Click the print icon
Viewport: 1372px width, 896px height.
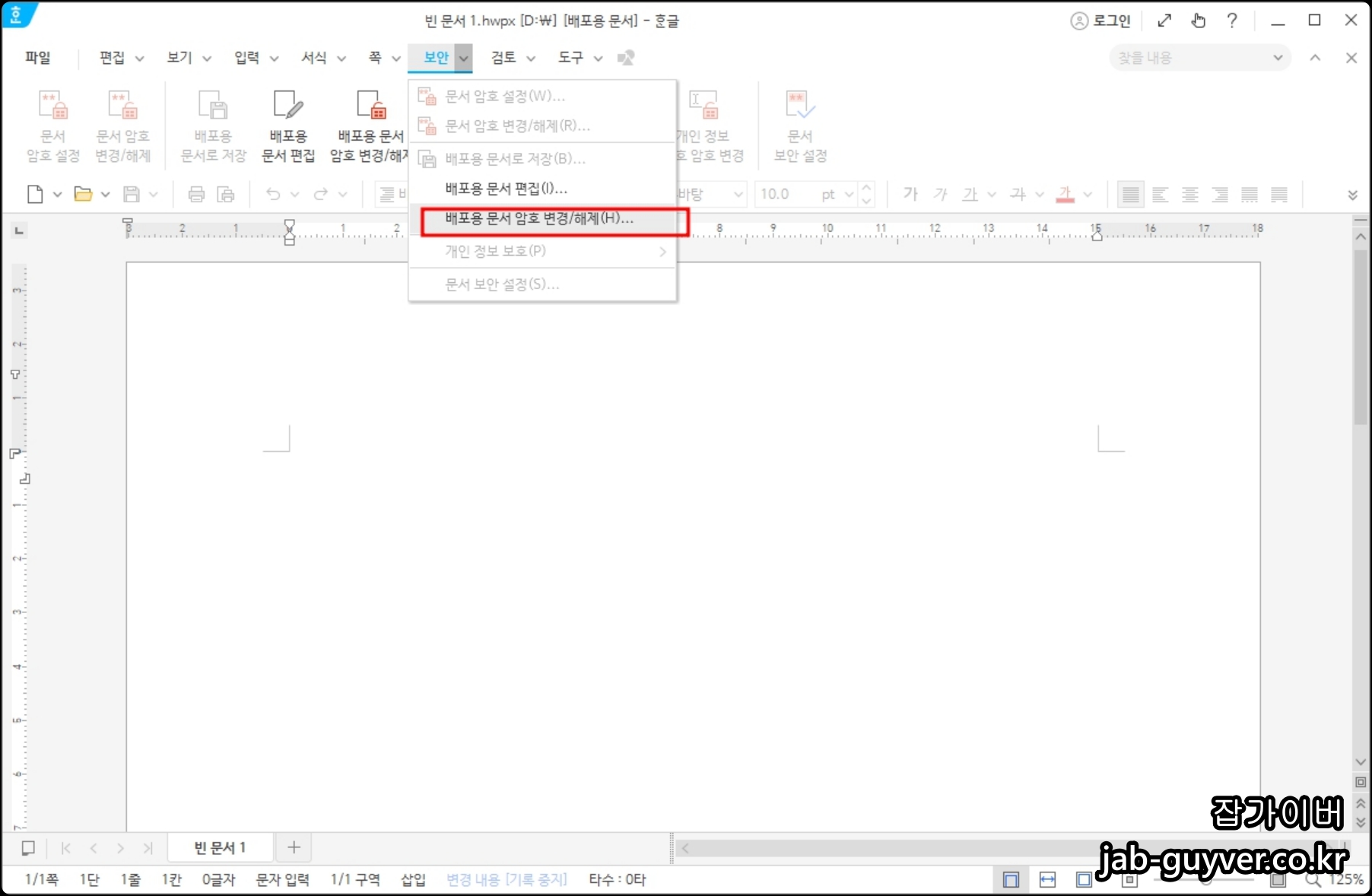pos(196,195)
